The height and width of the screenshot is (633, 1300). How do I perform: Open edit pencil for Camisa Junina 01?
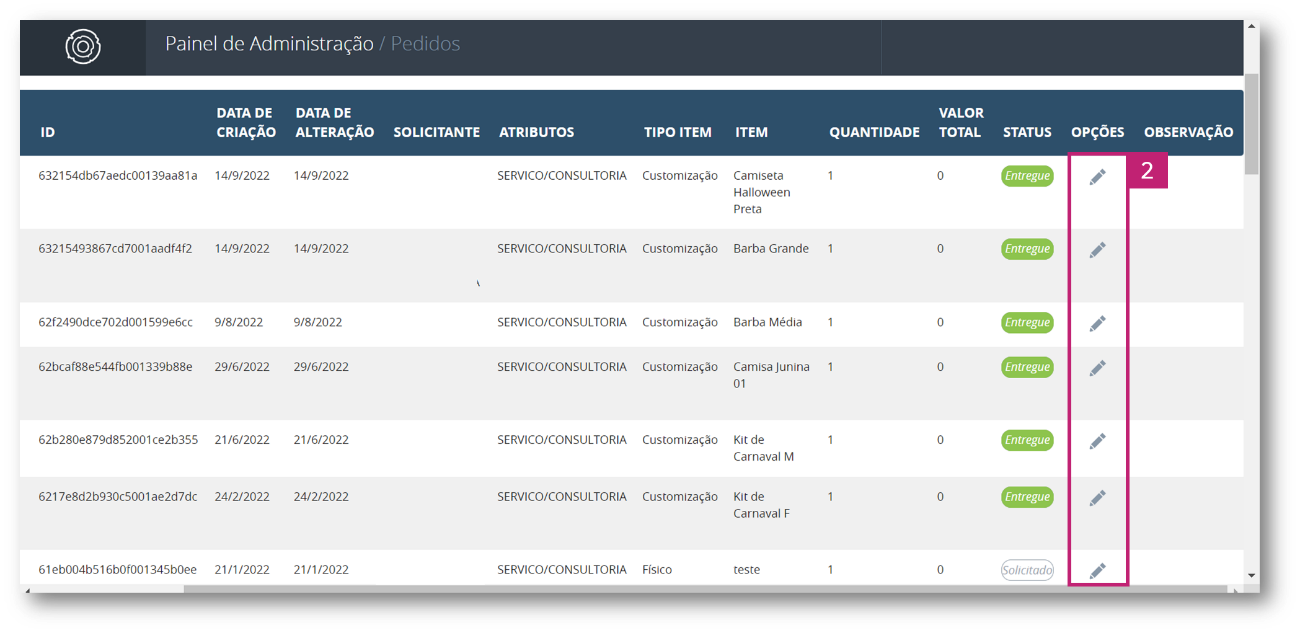[1097, 368]
